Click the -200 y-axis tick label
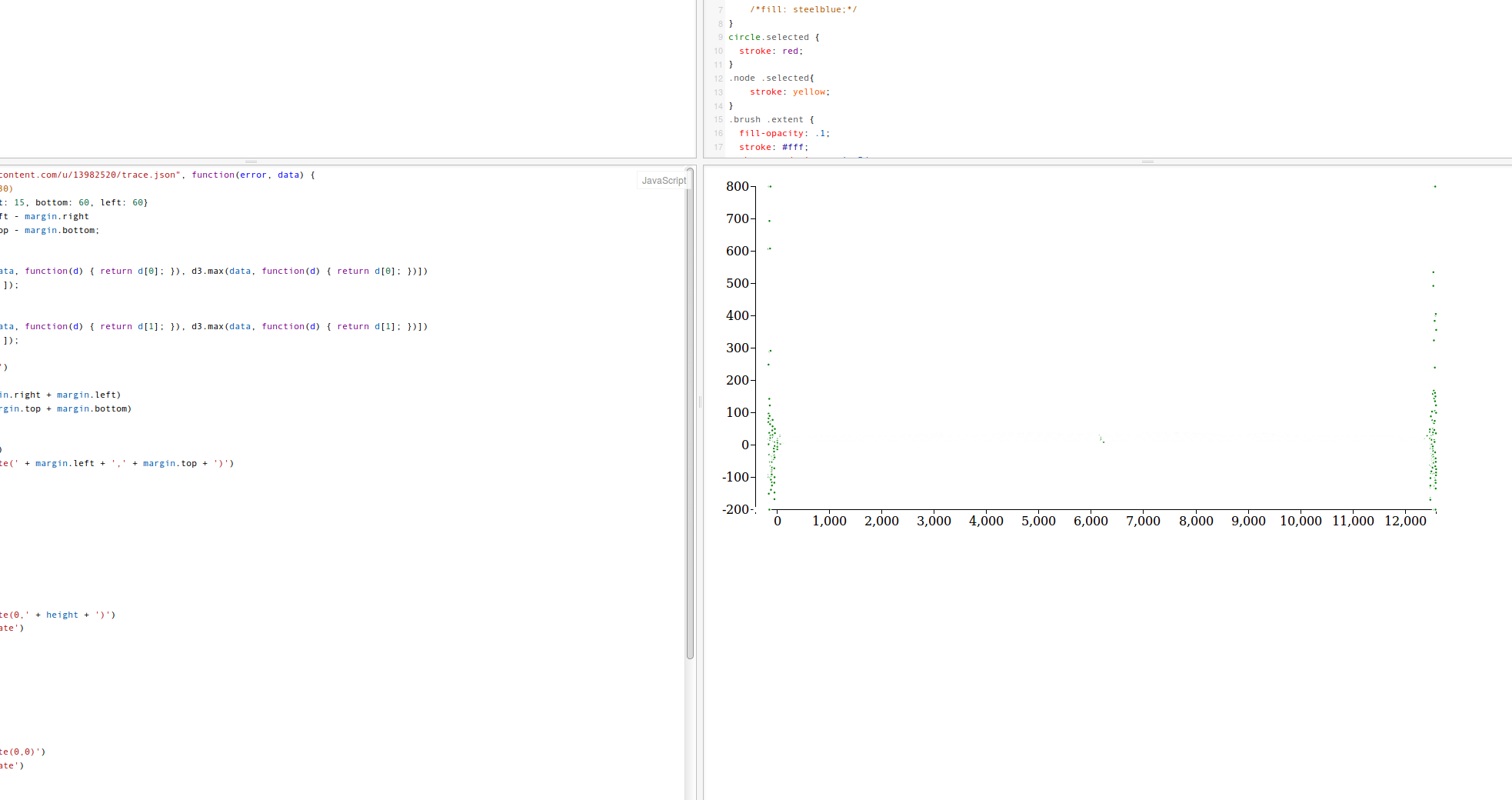This screenshot has width=1512, height=800. 736,509
